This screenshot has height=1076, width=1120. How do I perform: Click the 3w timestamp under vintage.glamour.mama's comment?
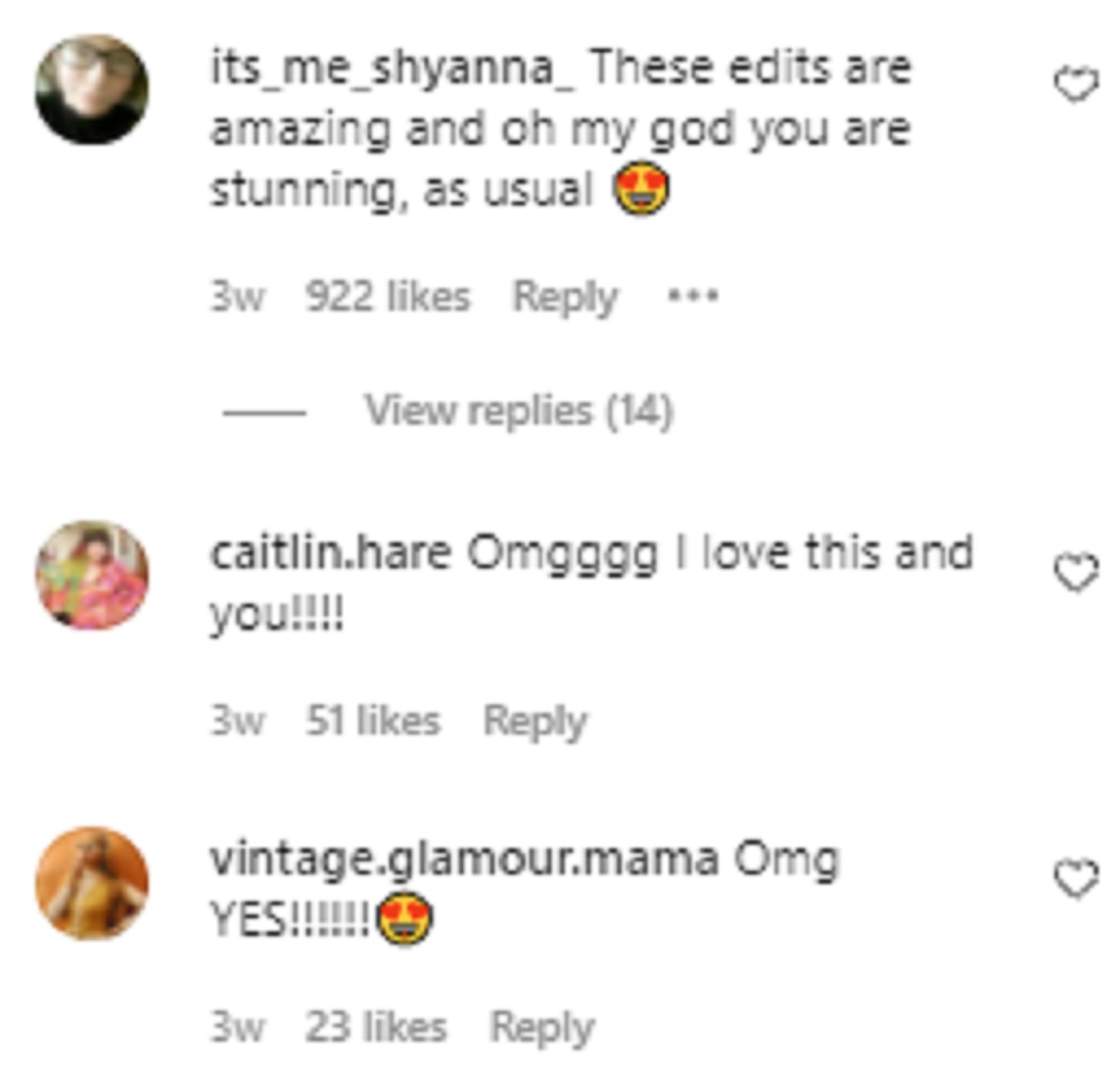point(237,1027)
